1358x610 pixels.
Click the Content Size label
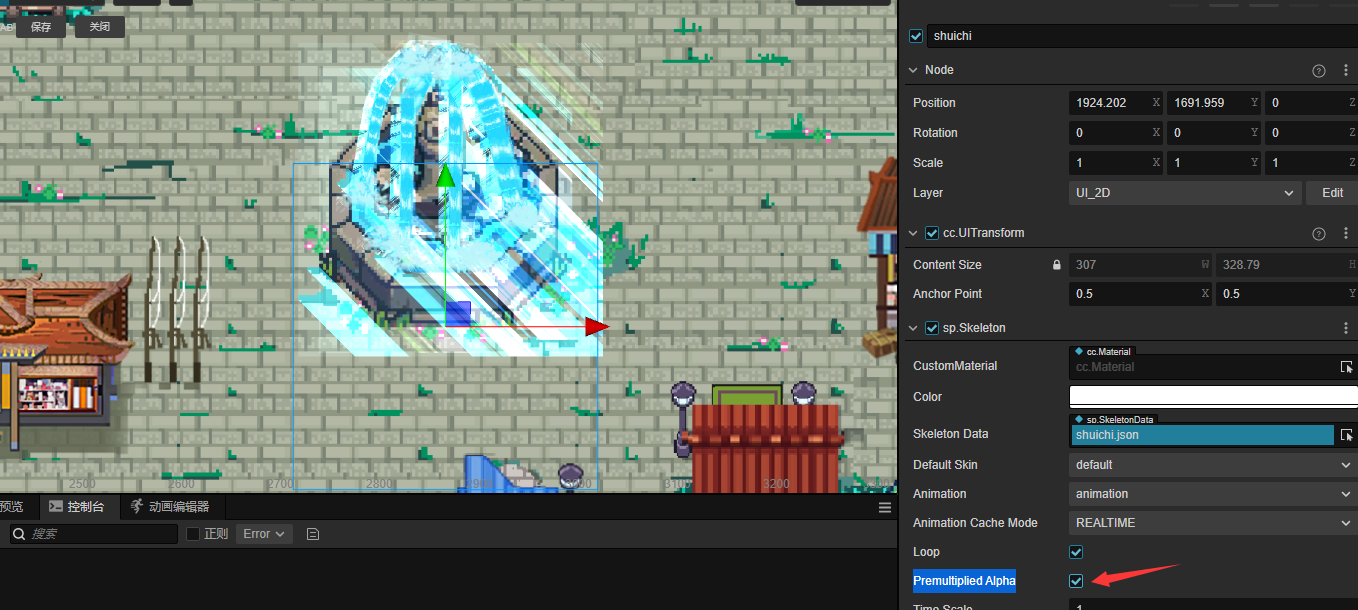point(947,265)
